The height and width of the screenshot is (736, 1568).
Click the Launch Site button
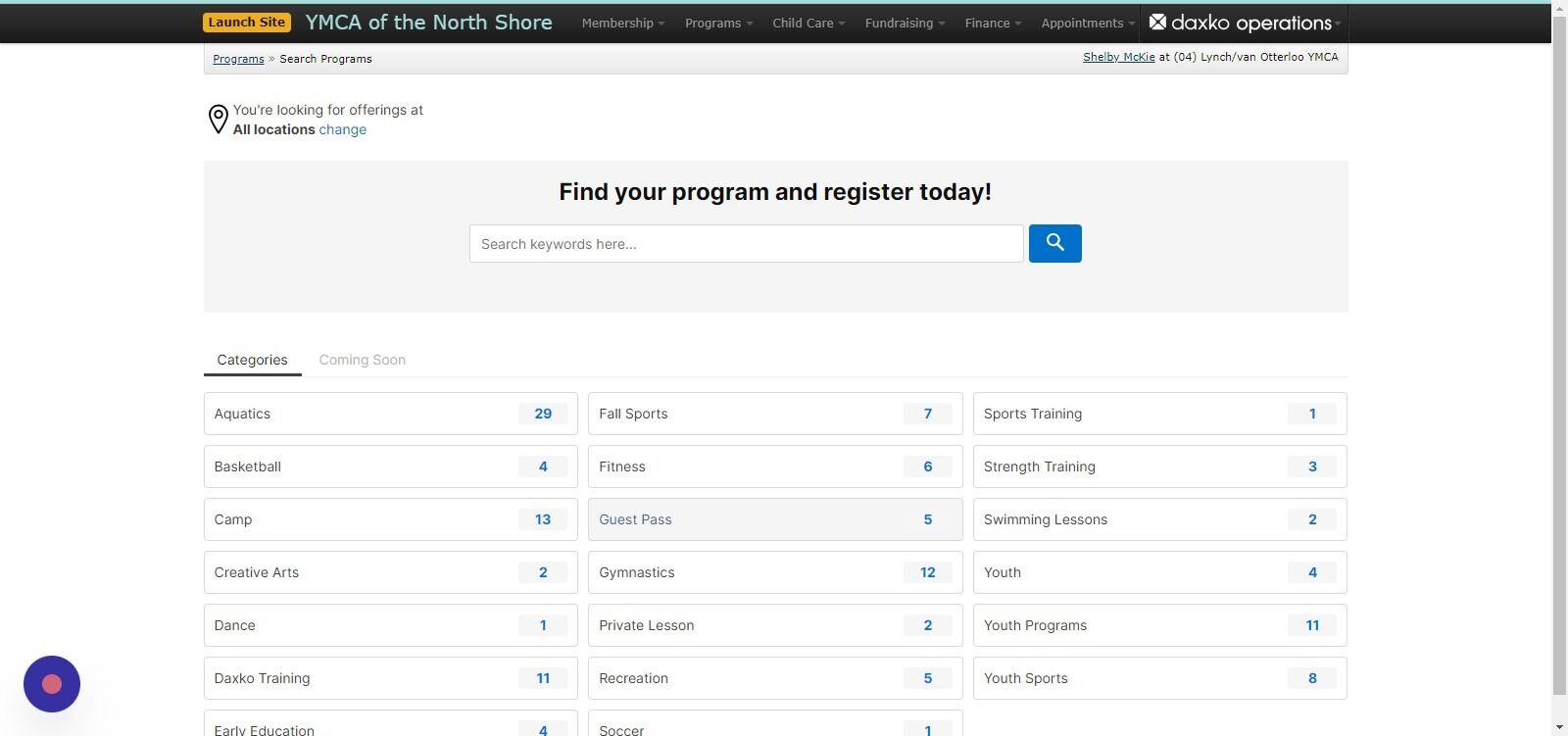click(x=247, y=22)
